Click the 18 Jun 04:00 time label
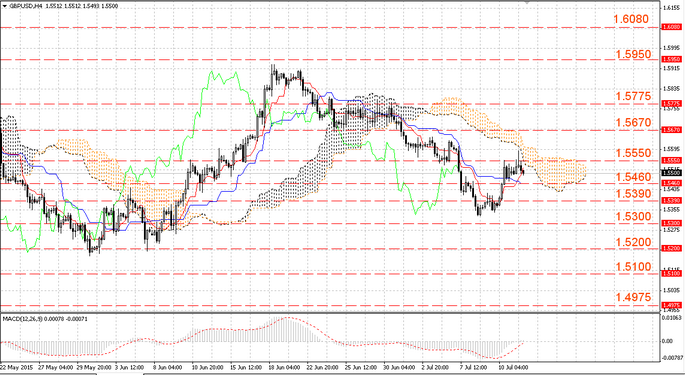This screenshot has width=685, height=375. pyautogui.click(x=284, y=368)
